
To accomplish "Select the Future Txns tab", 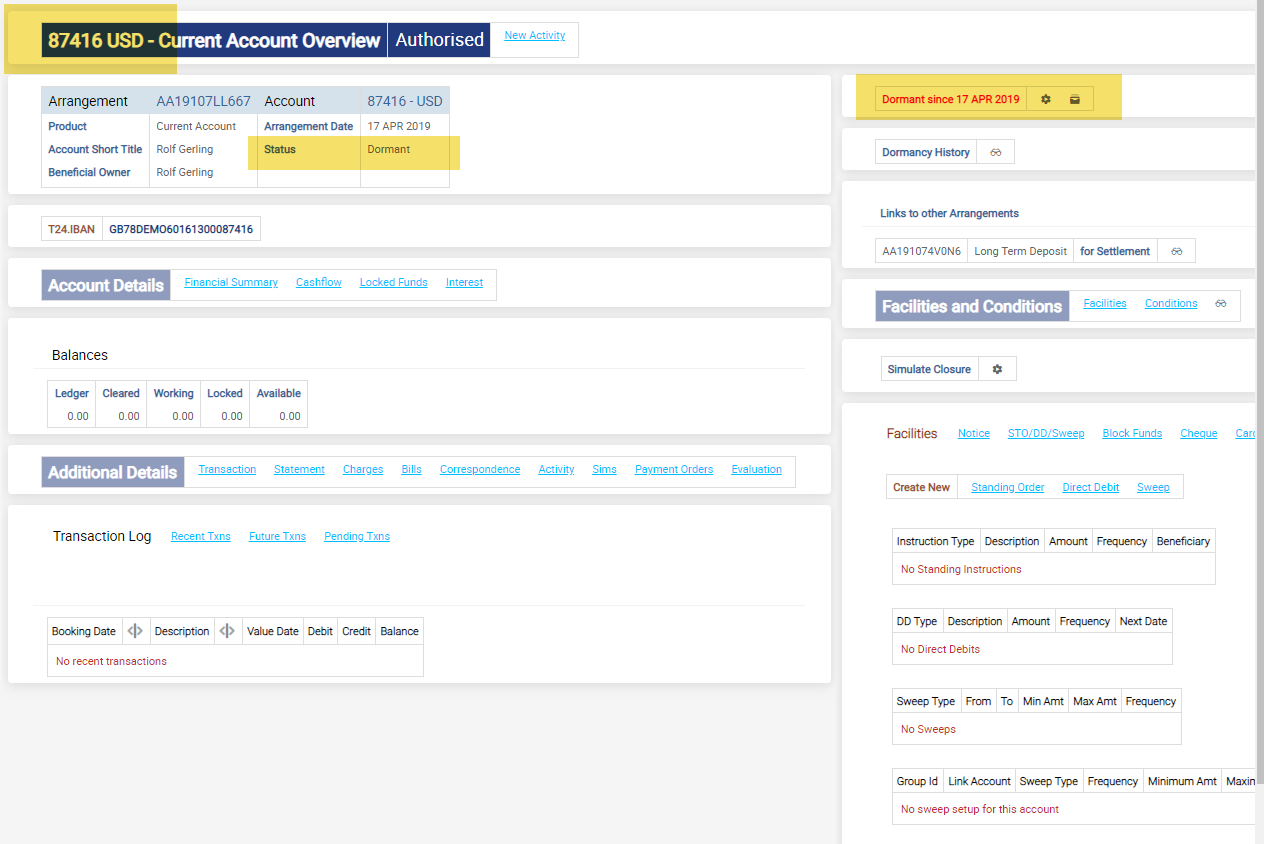I will click(x=277, y=537).
